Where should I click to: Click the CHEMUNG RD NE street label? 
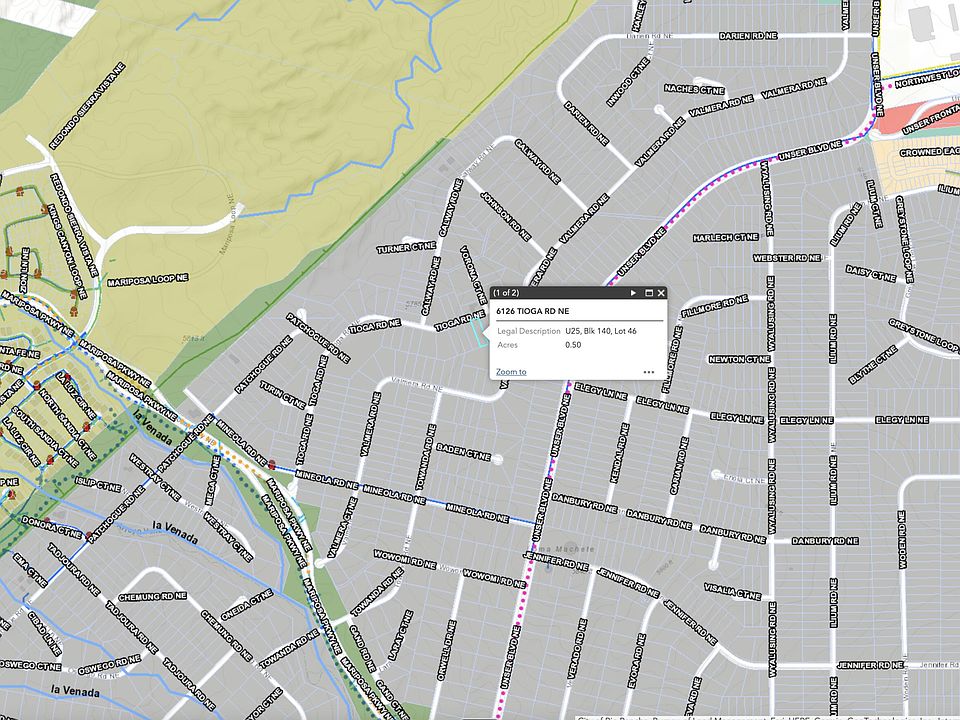152,597
